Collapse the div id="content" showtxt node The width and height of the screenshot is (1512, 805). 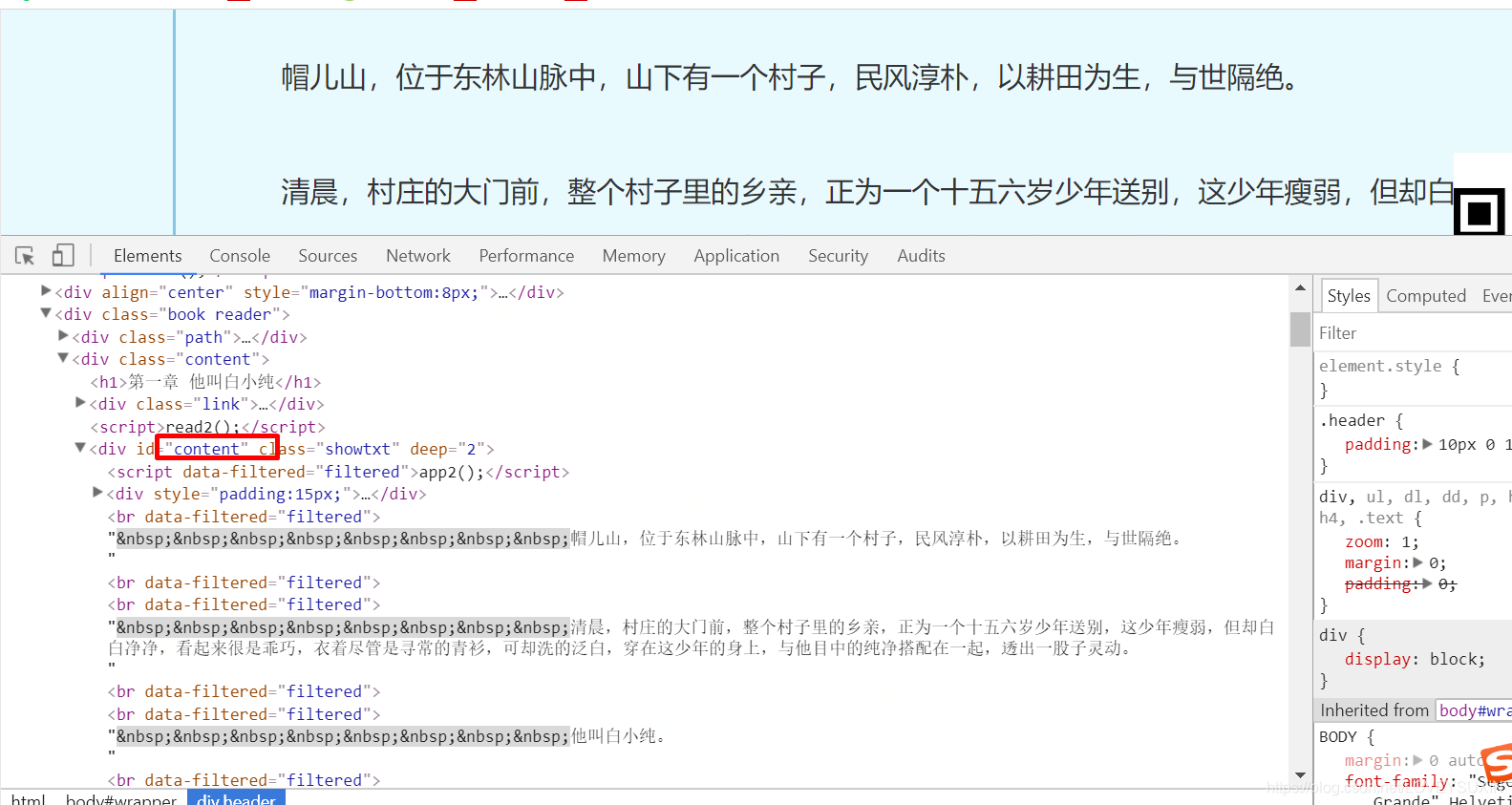click(x=80, y=448)
